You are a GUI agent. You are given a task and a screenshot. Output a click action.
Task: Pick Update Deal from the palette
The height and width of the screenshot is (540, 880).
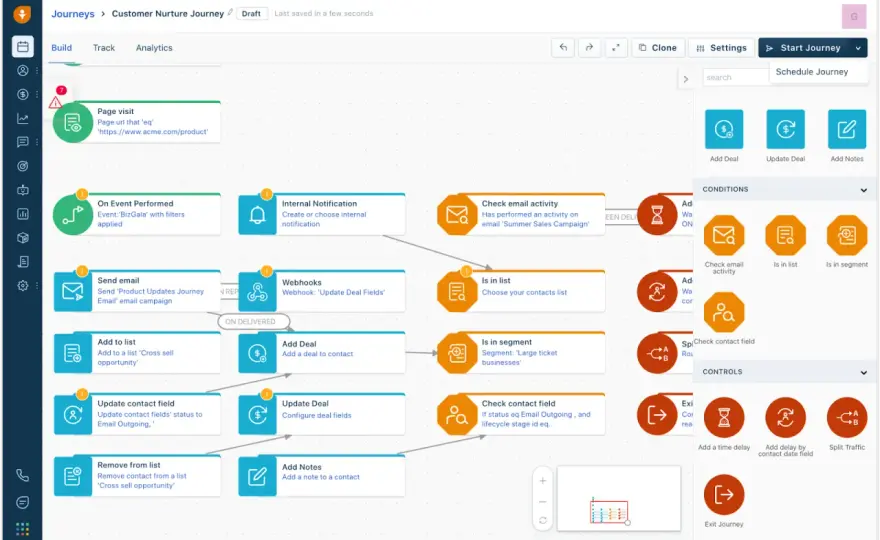point(785,130)
